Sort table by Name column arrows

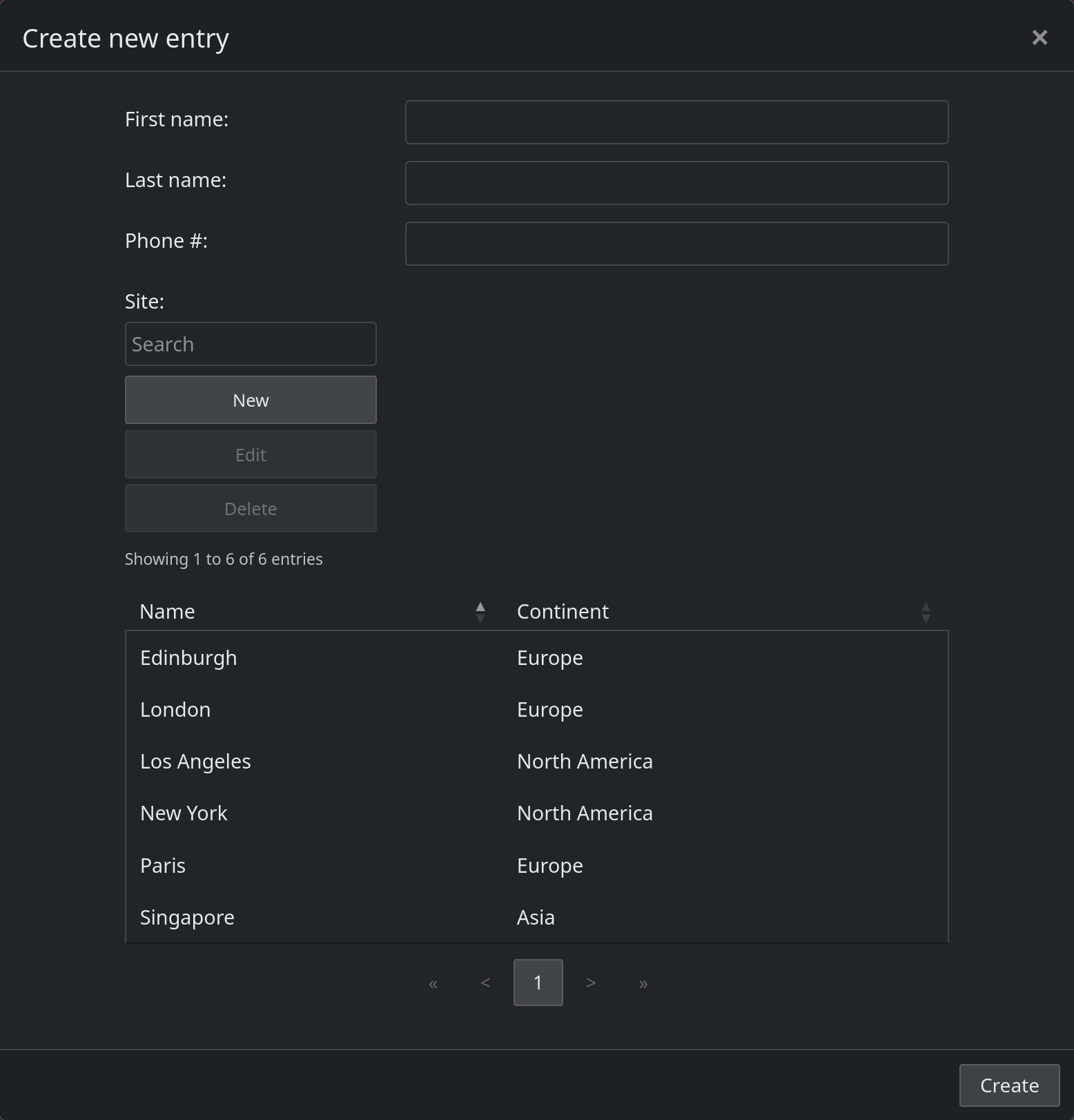click(480, 612)
